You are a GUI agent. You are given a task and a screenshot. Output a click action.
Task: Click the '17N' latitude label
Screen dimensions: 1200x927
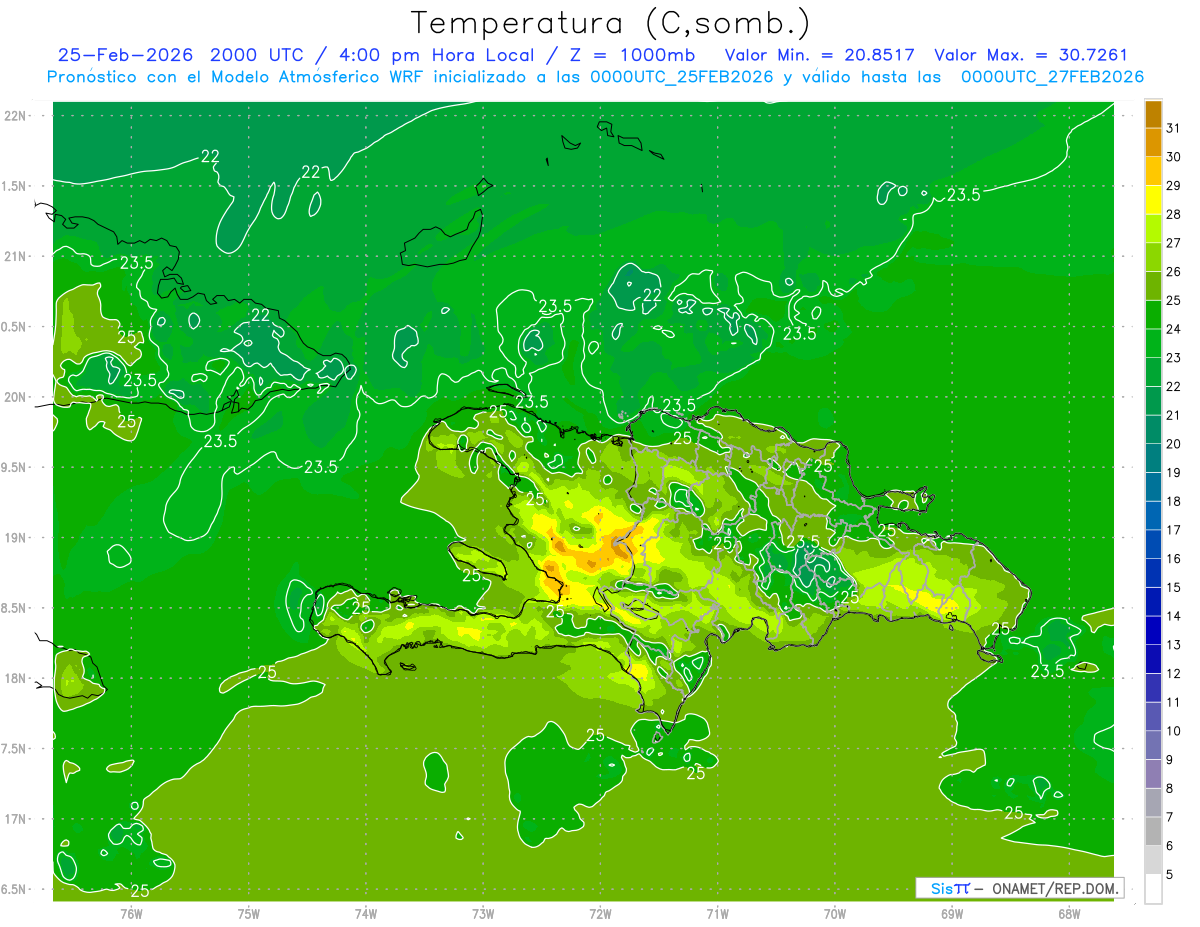coord(15,819)
